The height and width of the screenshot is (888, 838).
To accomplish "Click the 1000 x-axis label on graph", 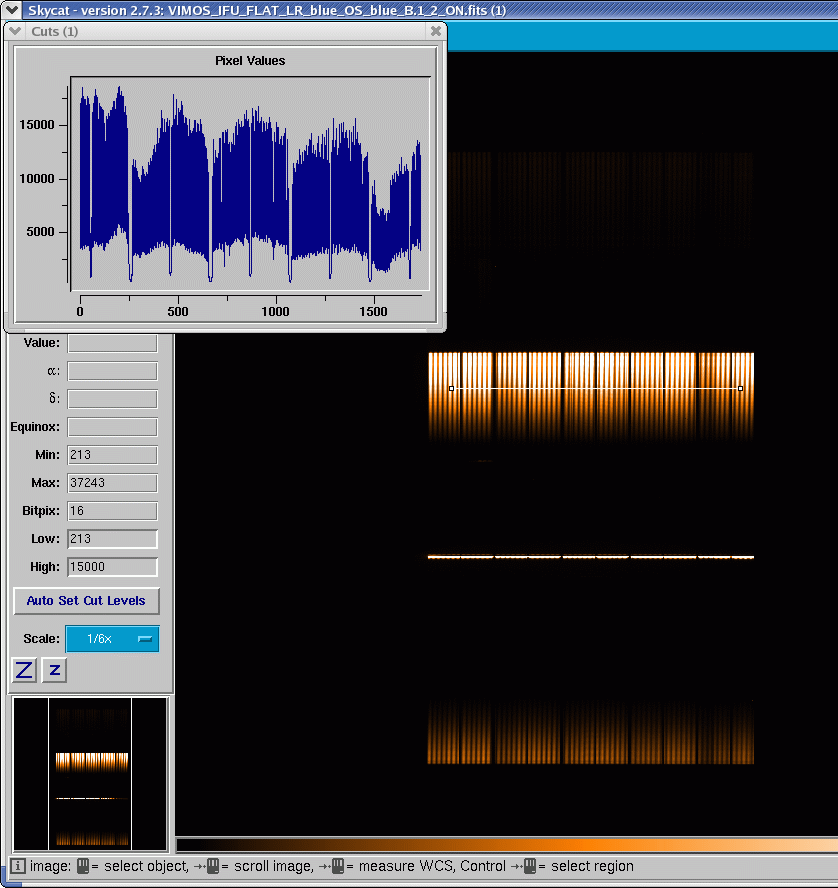I will point(275,311).
